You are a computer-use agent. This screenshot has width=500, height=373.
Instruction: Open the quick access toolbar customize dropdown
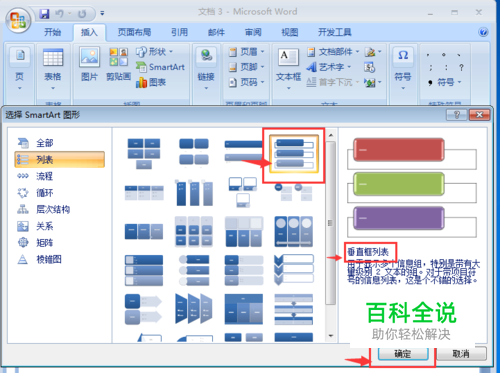pyautogui.click(x=102, y=13)
